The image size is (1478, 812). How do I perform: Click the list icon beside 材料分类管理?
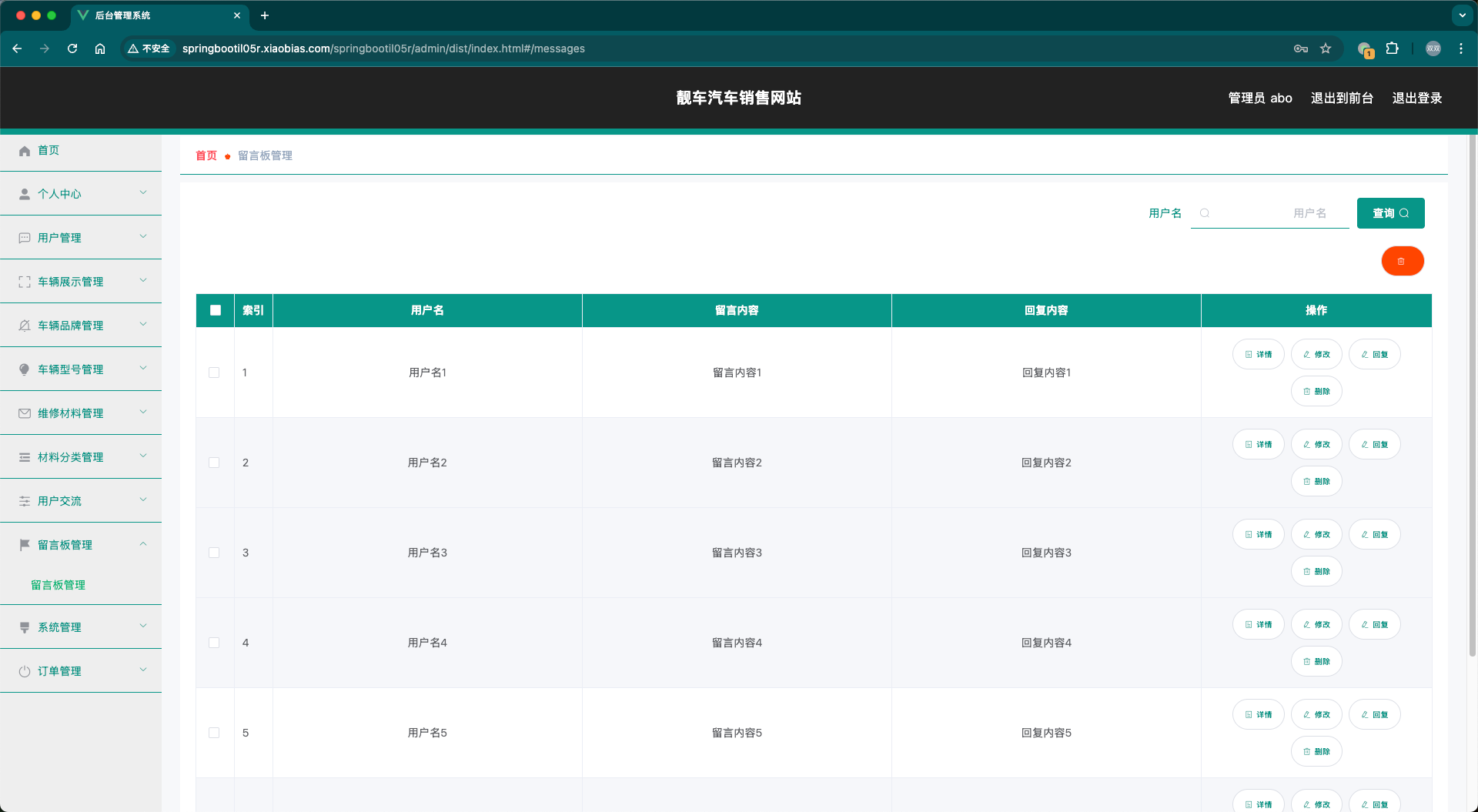point(25,457)
